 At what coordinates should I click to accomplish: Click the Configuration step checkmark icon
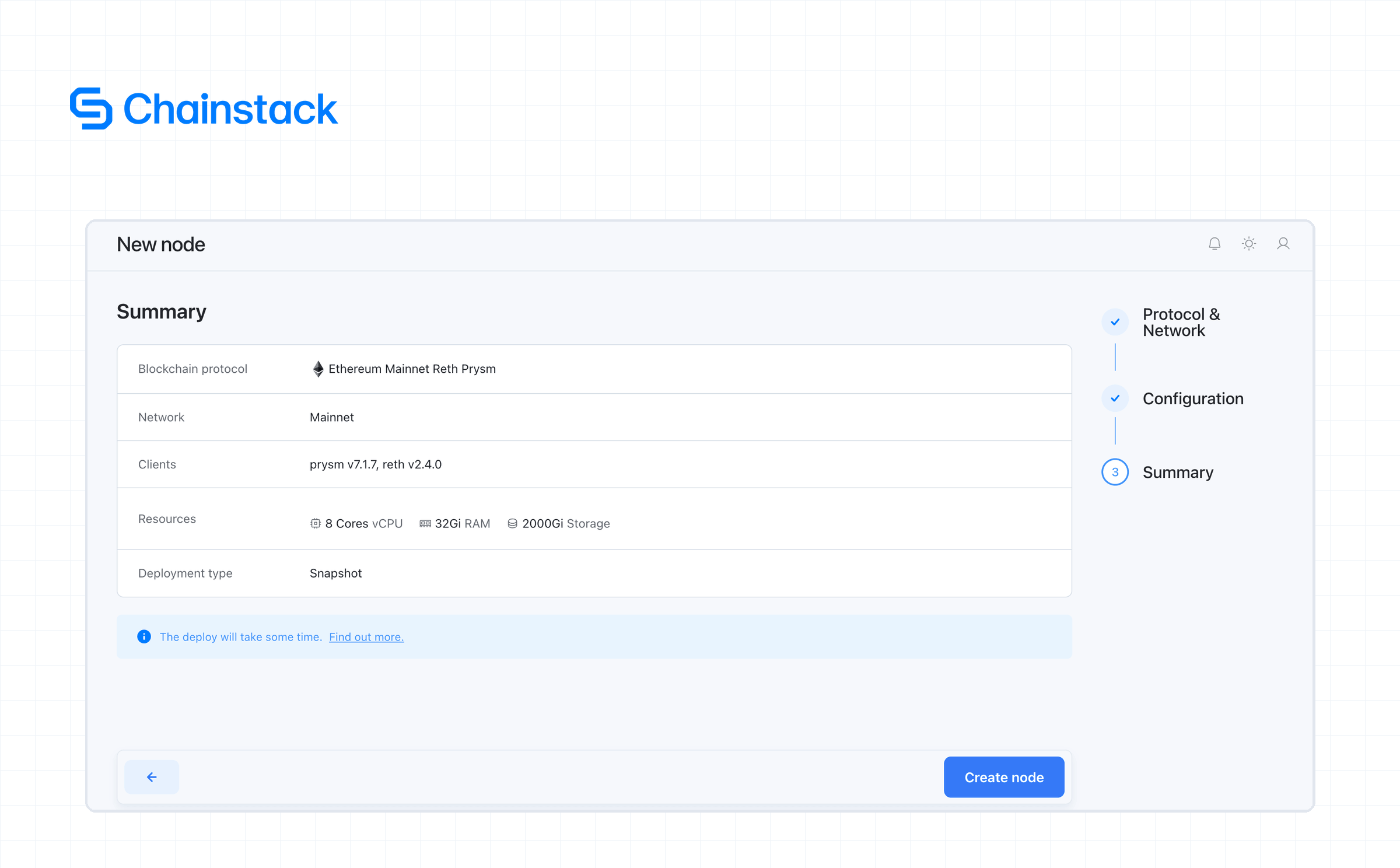pos(1115,398)
